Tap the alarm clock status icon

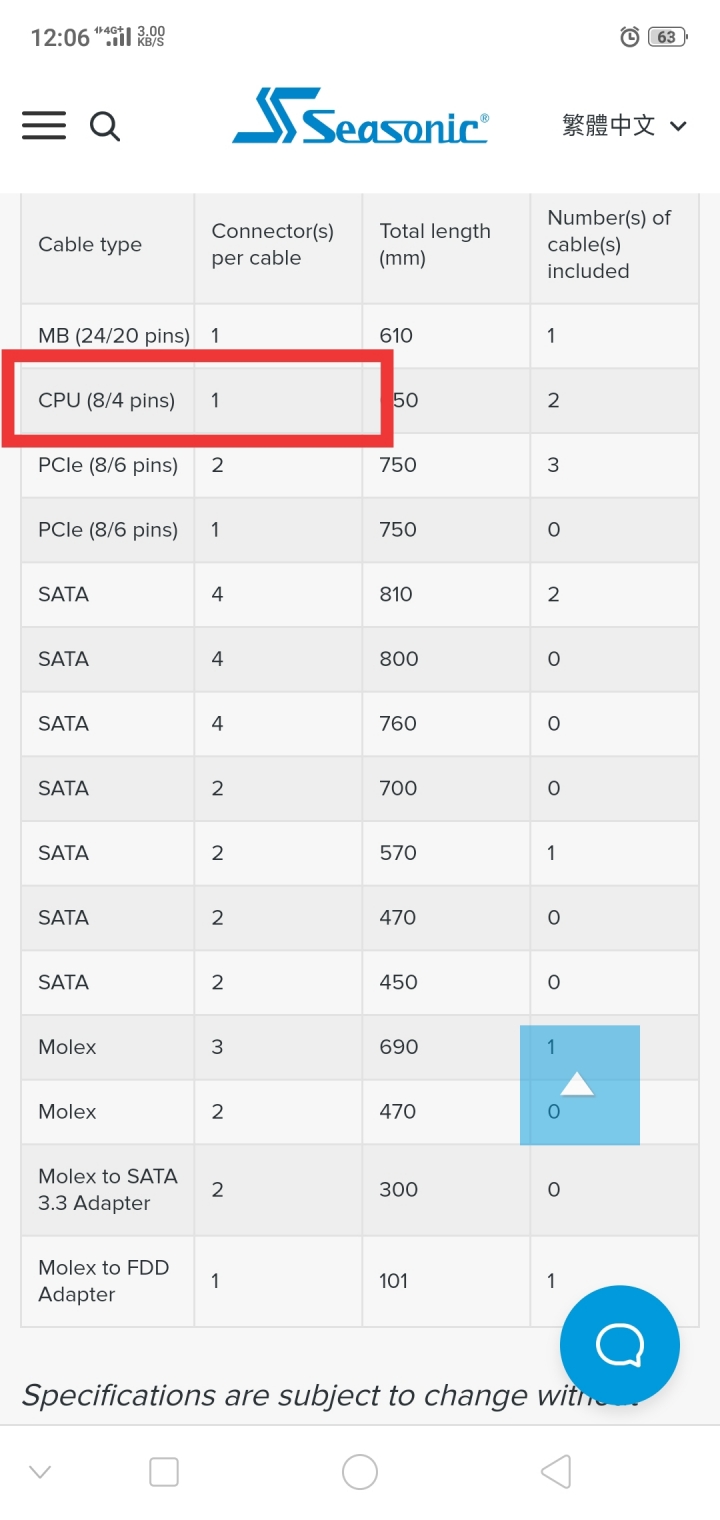630,37
